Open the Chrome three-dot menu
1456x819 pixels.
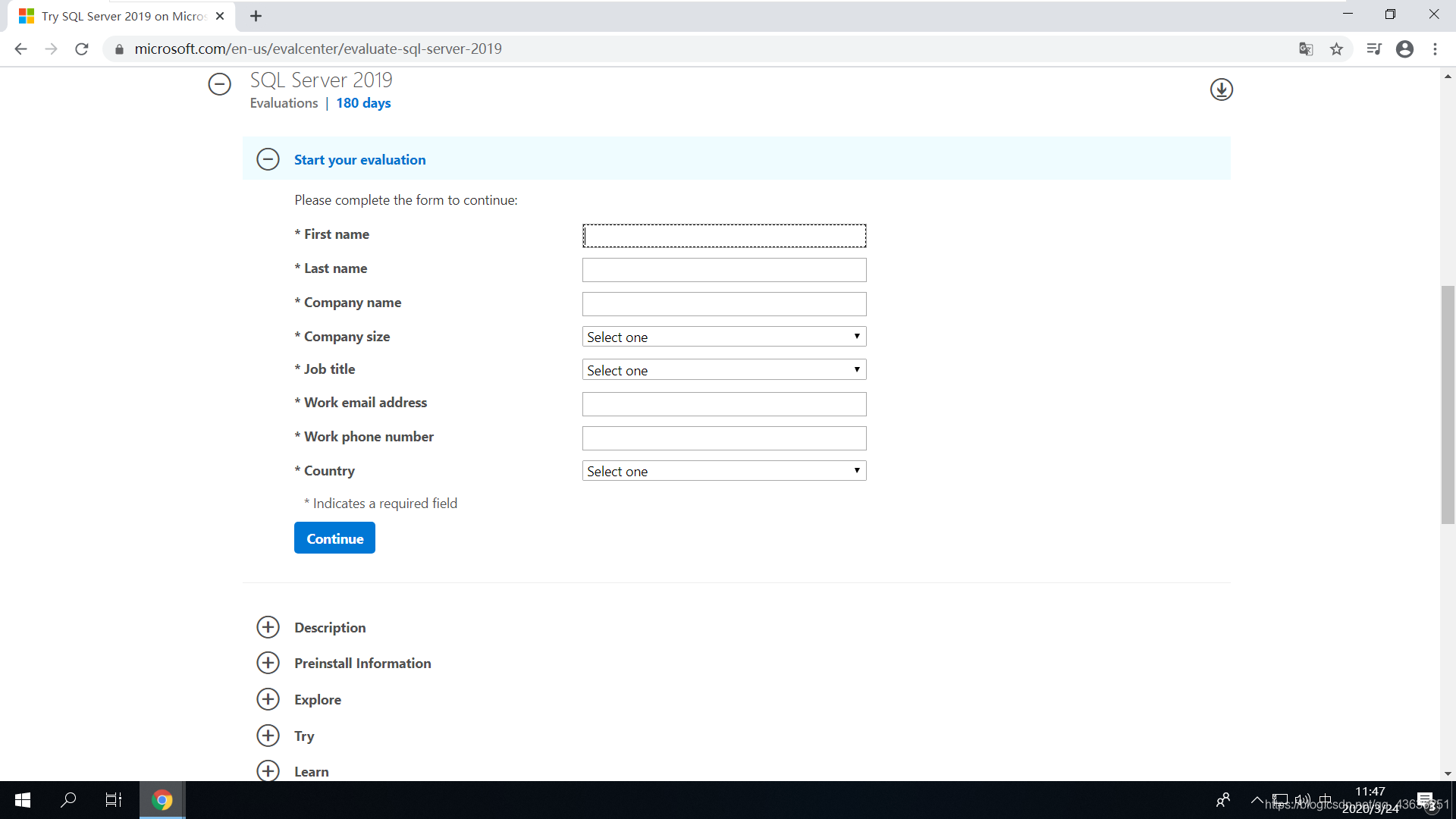coord(1435,49)
